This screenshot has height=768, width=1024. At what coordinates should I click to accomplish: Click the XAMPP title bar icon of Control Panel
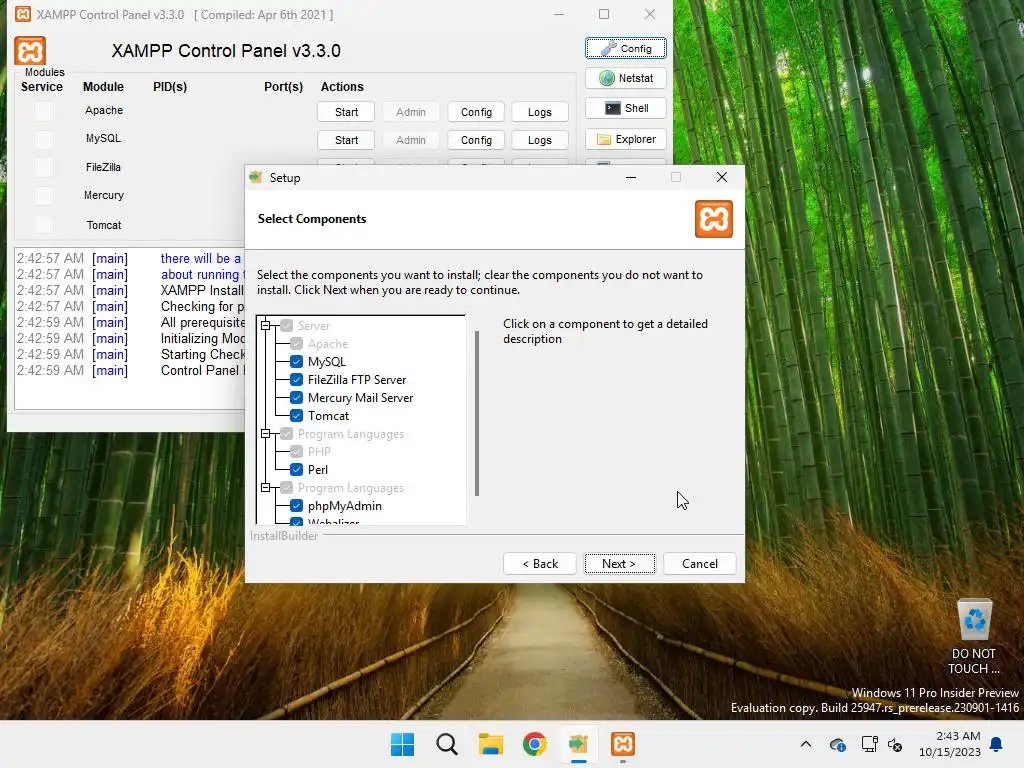[x=23, y=14]
